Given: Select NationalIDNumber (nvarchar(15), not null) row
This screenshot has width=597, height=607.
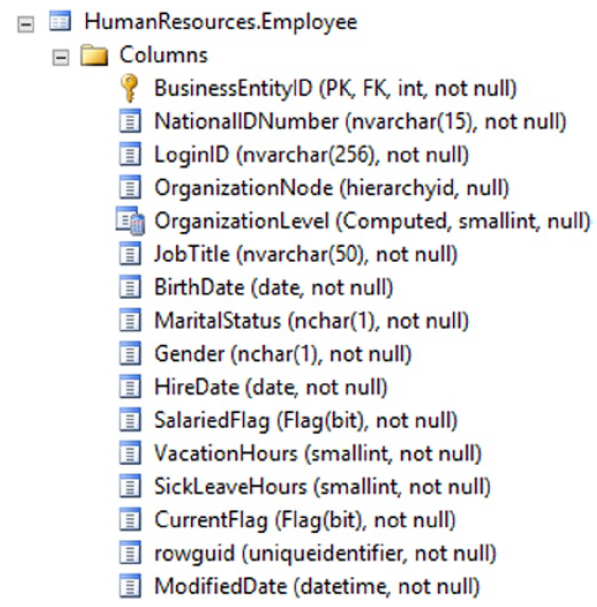Looking at the screenshot, I should (360, 122).
